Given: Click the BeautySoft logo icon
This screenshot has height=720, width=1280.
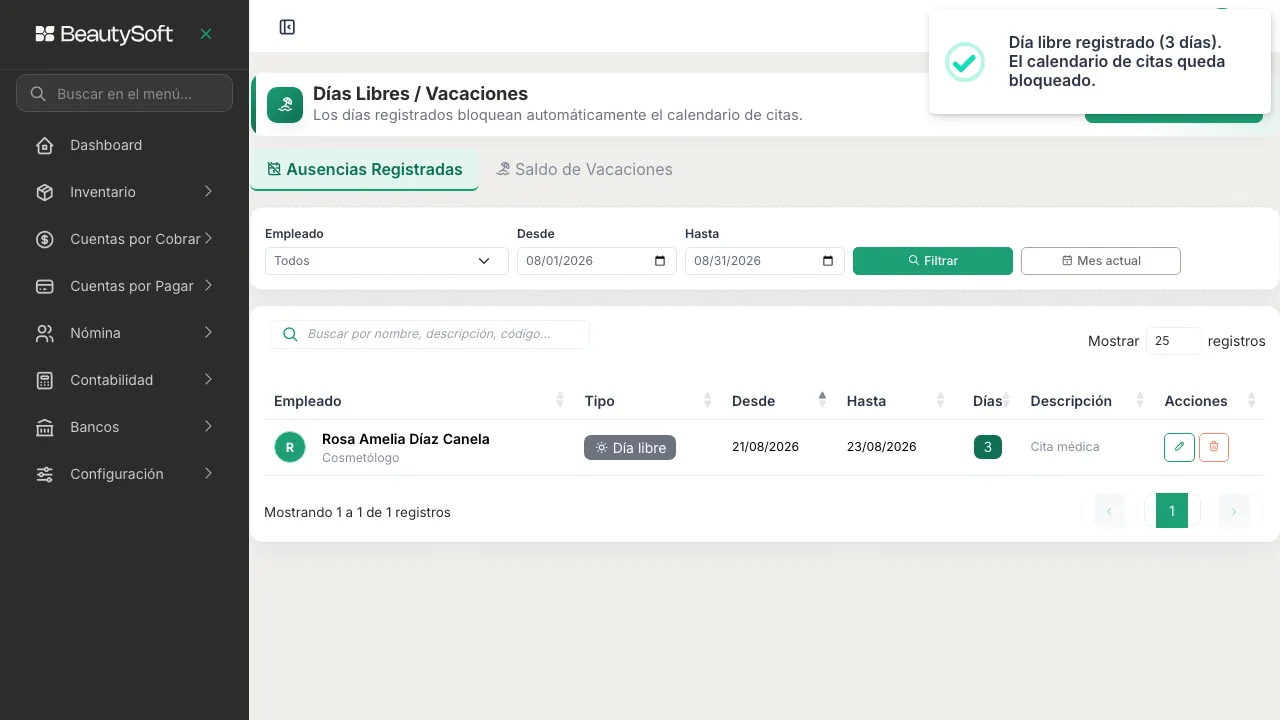Looking at the screenshot, I should (x=45, y=34).
